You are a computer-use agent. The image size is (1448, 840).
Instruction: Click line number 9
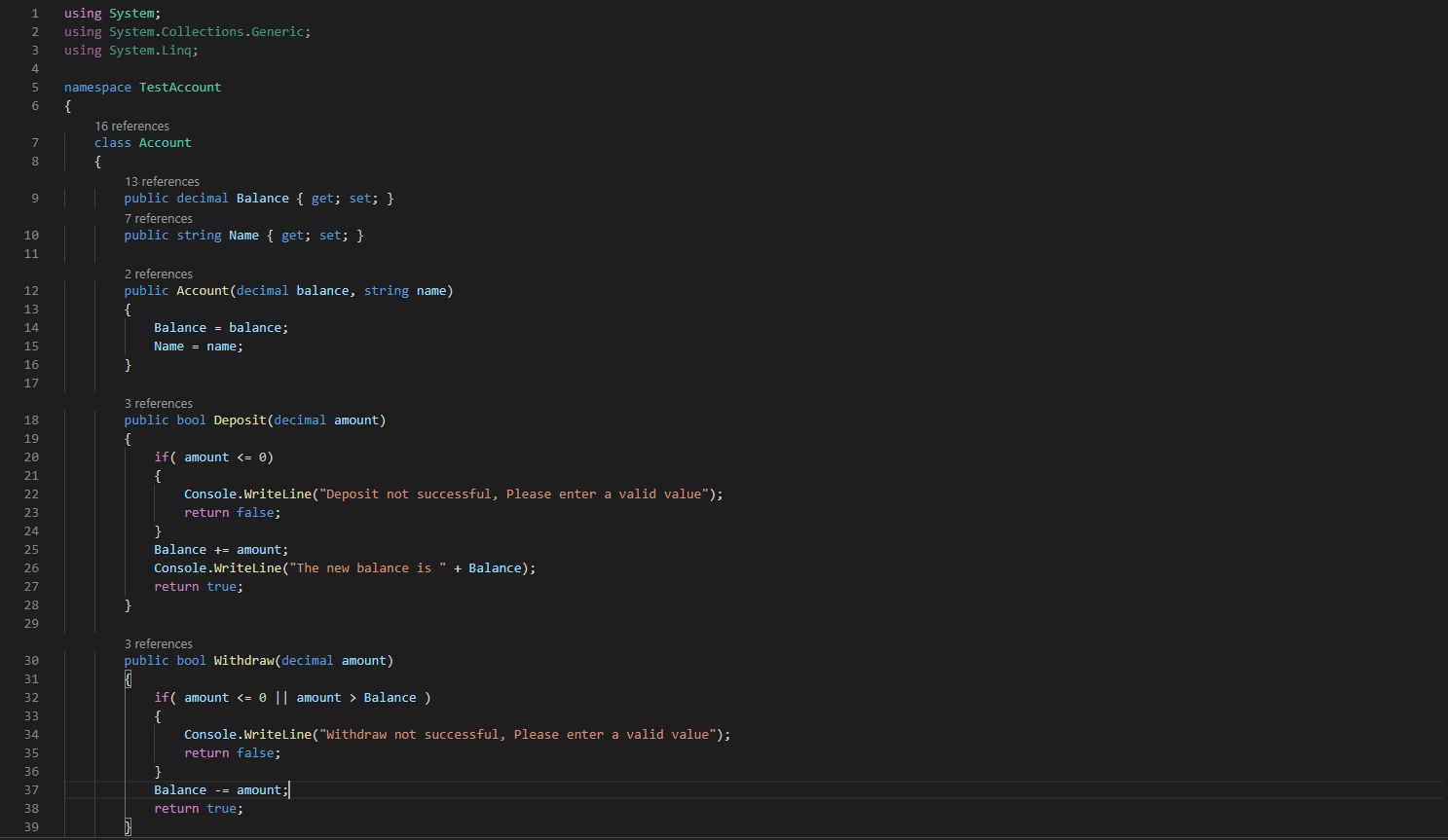[34, 198]
